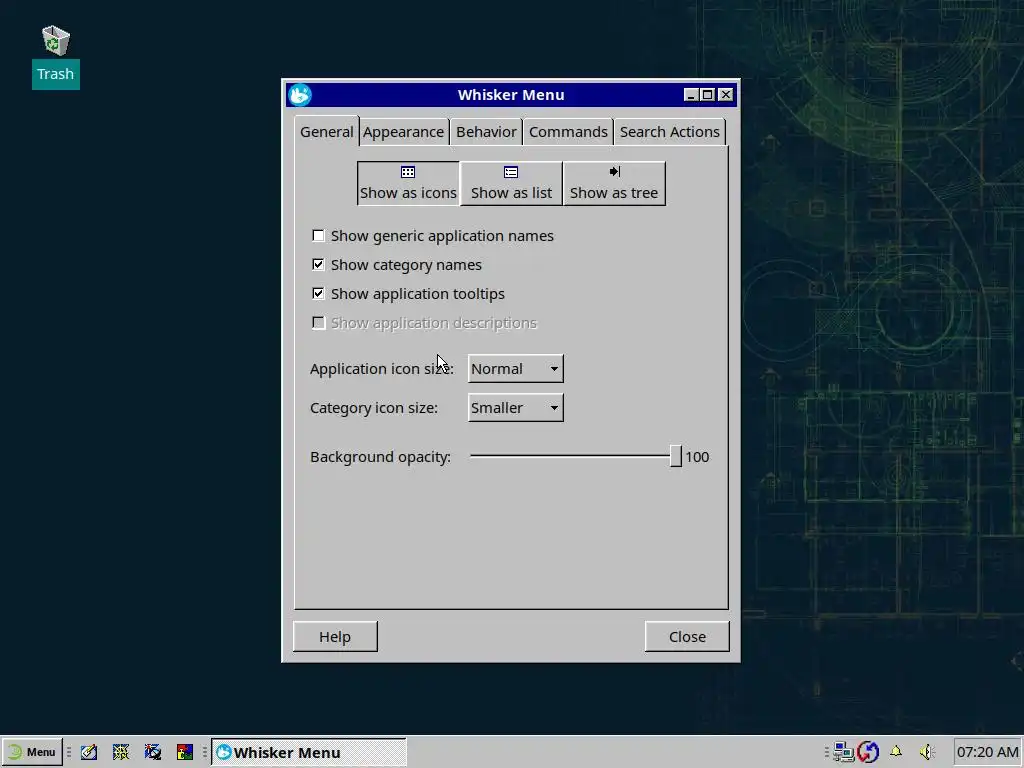Click the Whisker Menu title bar mouse icon
This screenshot has width=1024, height=768.
click(300, 95)
